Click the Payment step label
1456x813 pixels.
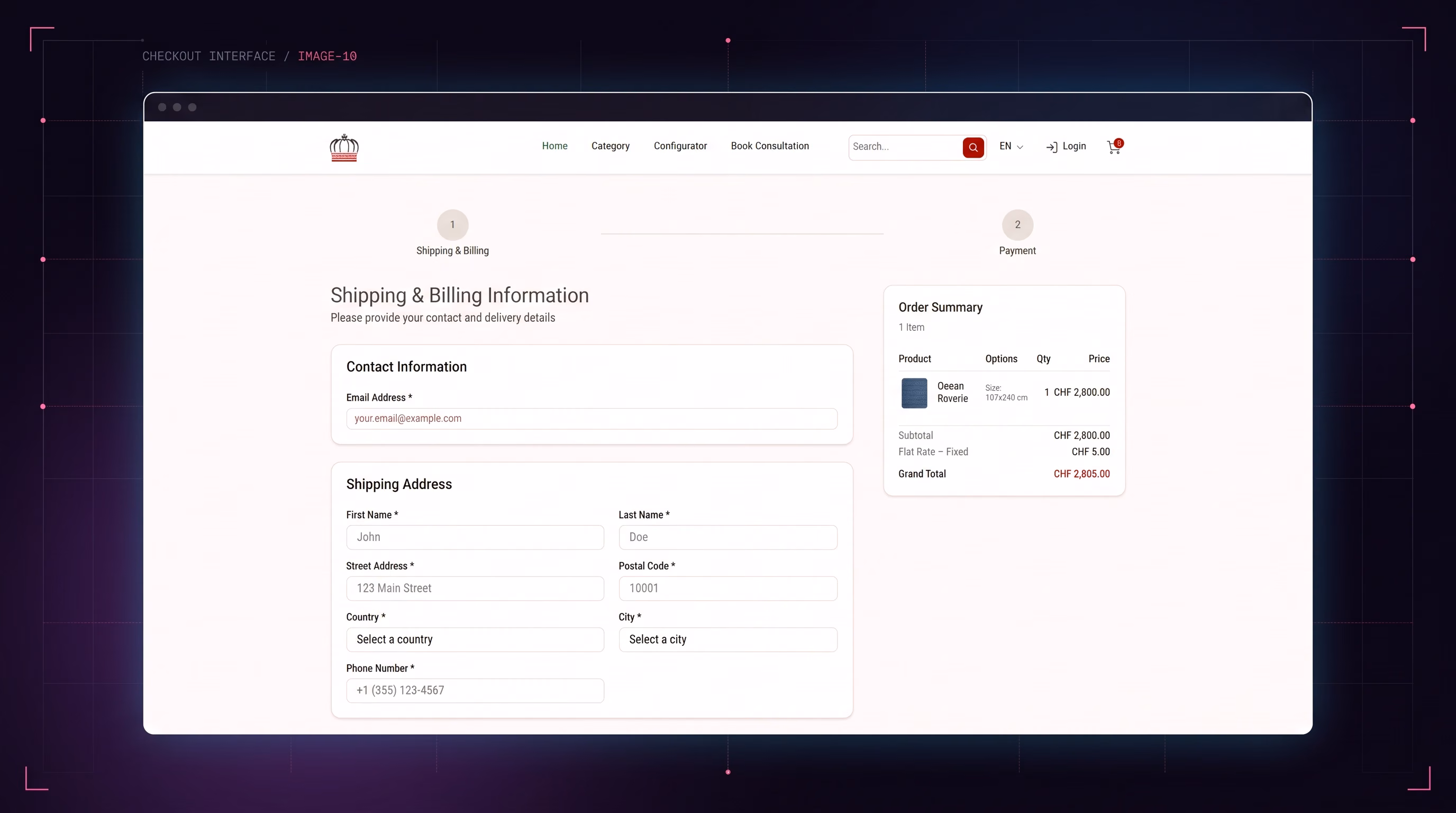1017,250
